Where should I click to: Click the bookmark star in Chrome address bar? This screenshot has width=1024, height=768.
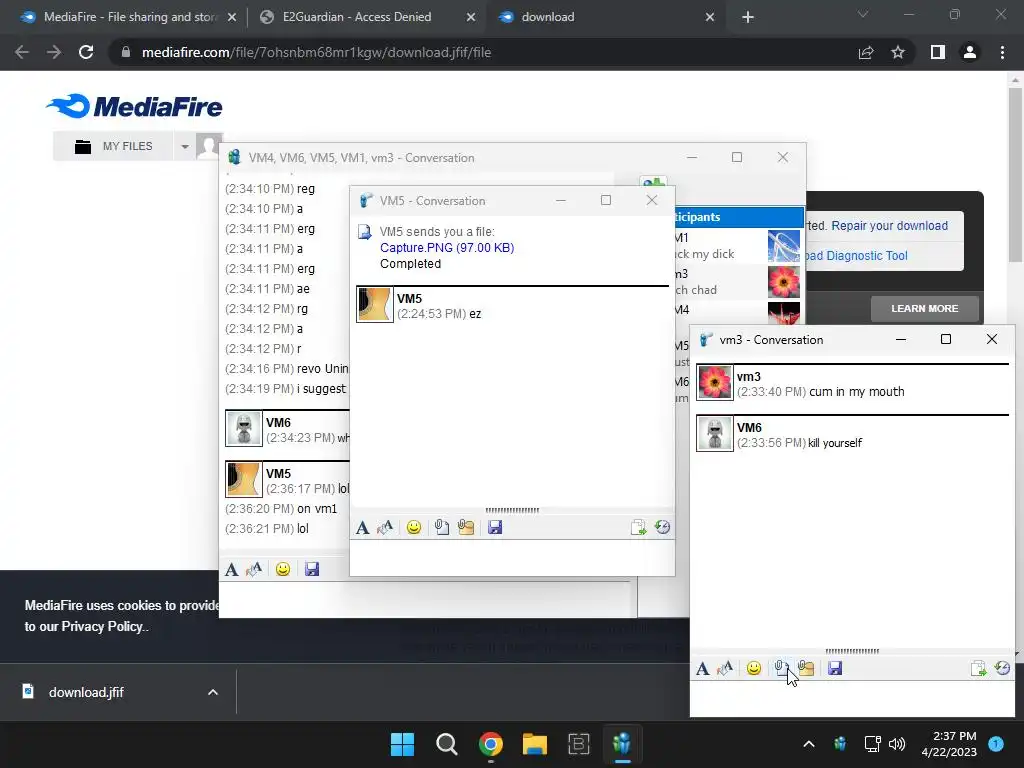898,52
